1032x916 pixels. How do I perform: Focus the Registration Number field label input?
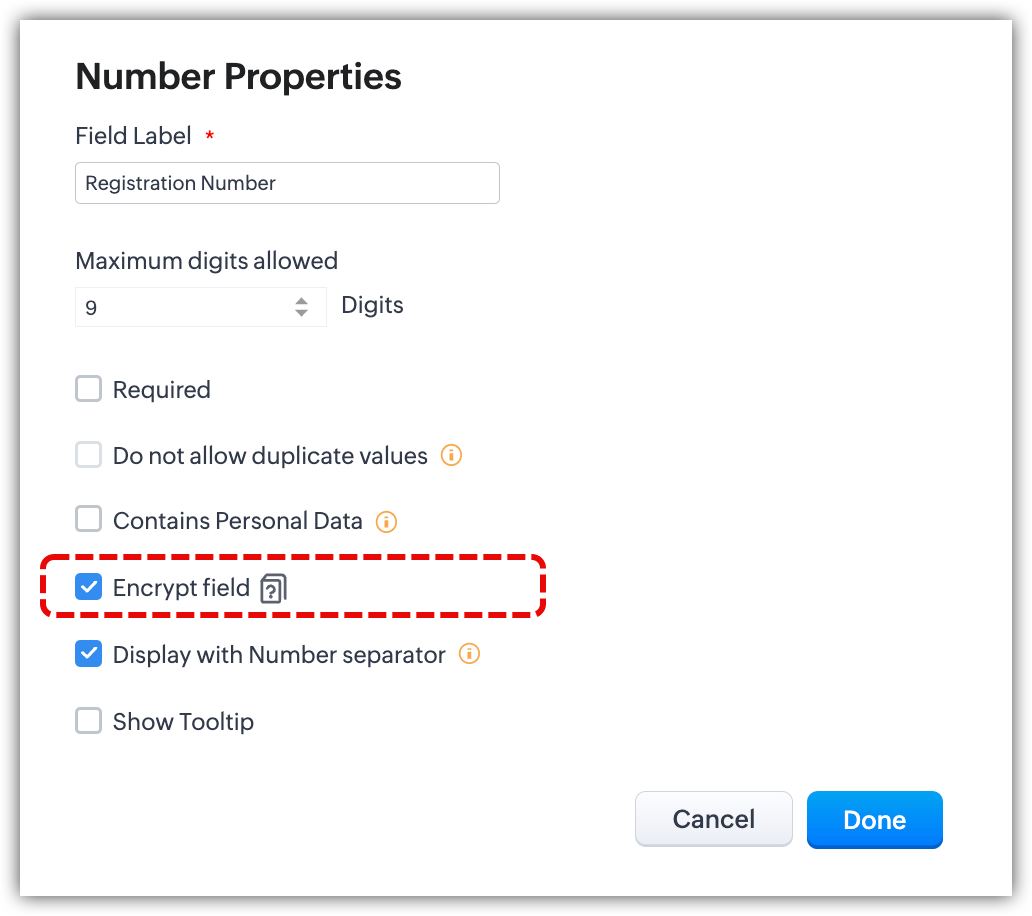[x=287, y=183]
